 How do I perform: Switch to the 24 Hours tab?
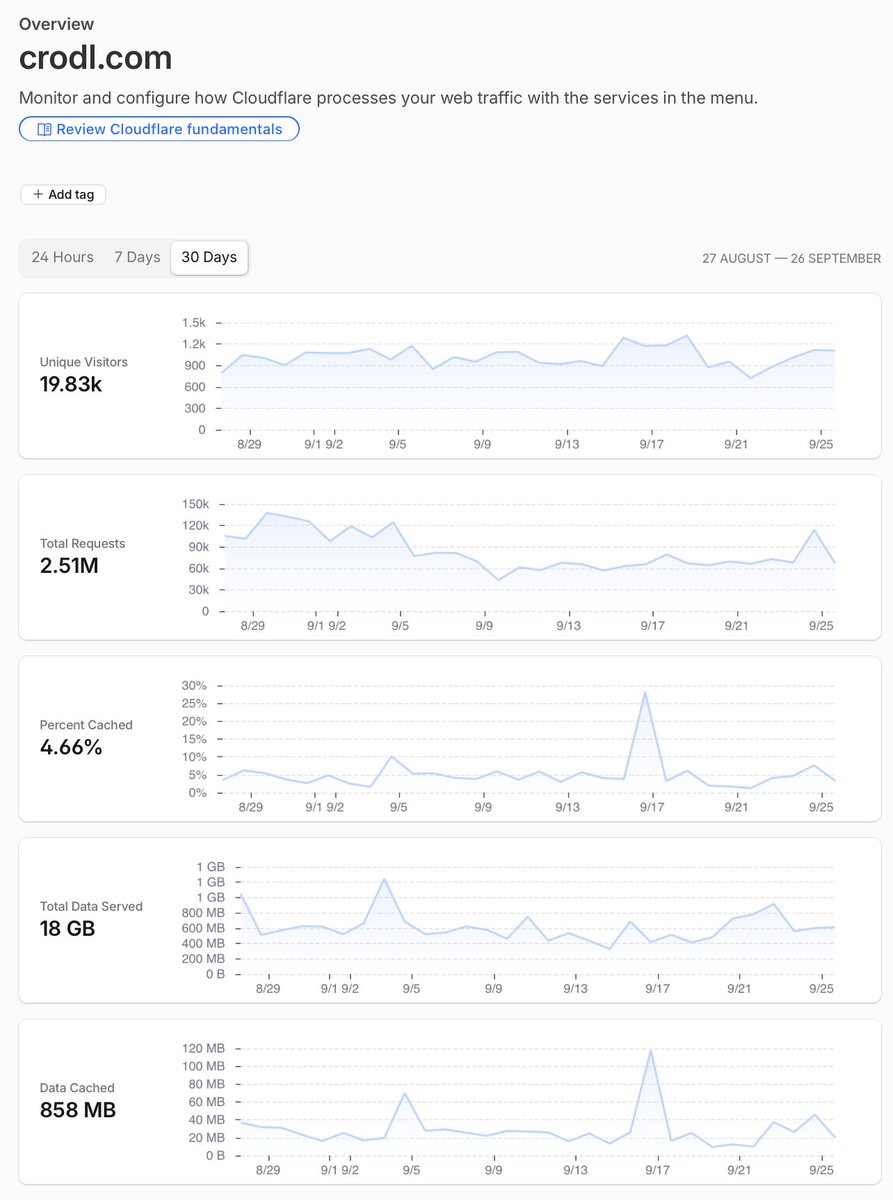[x=62, y=257]
